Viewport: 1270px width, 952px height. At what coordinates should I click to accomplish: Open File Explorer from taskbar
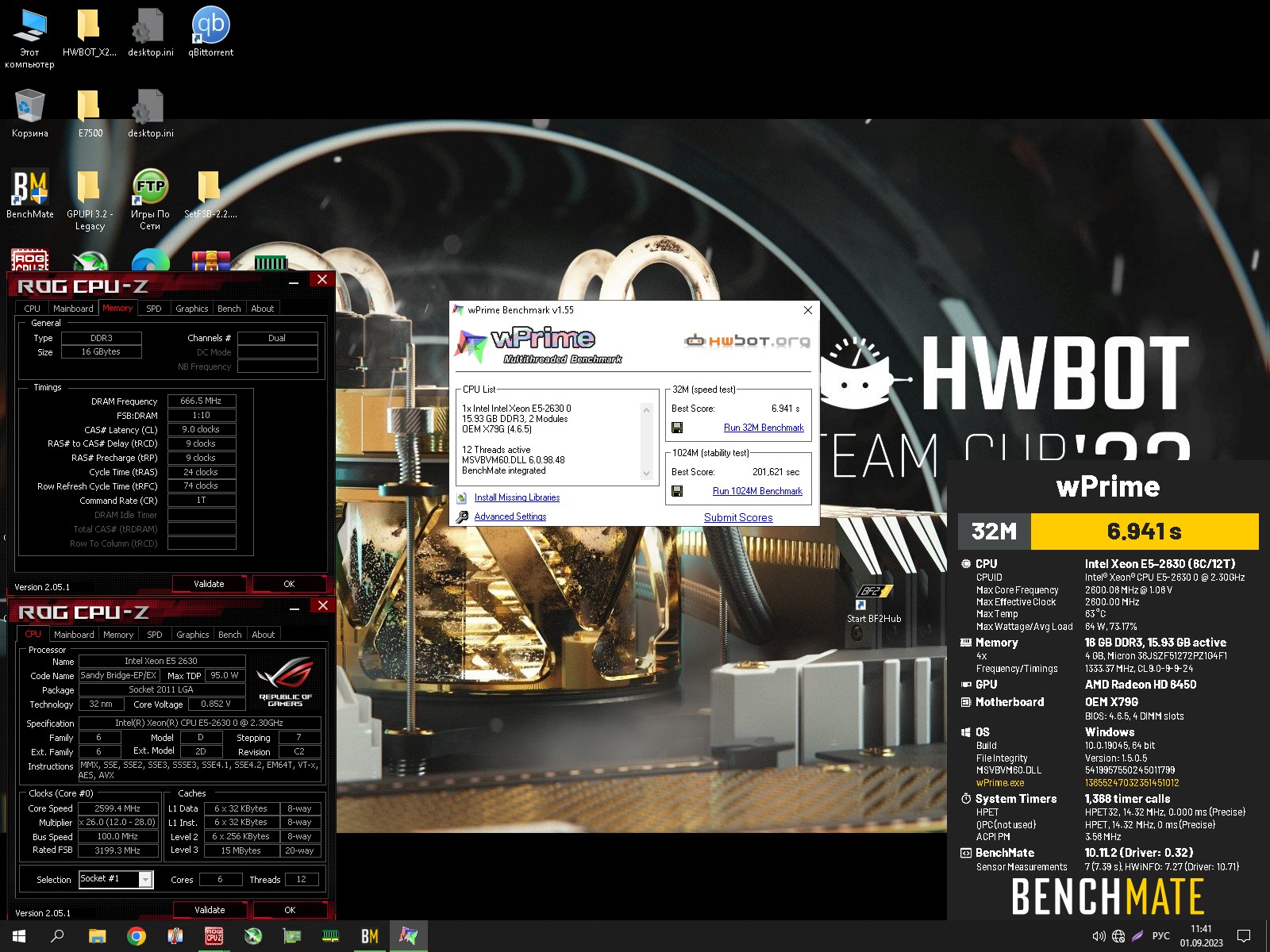pos(97,936)
